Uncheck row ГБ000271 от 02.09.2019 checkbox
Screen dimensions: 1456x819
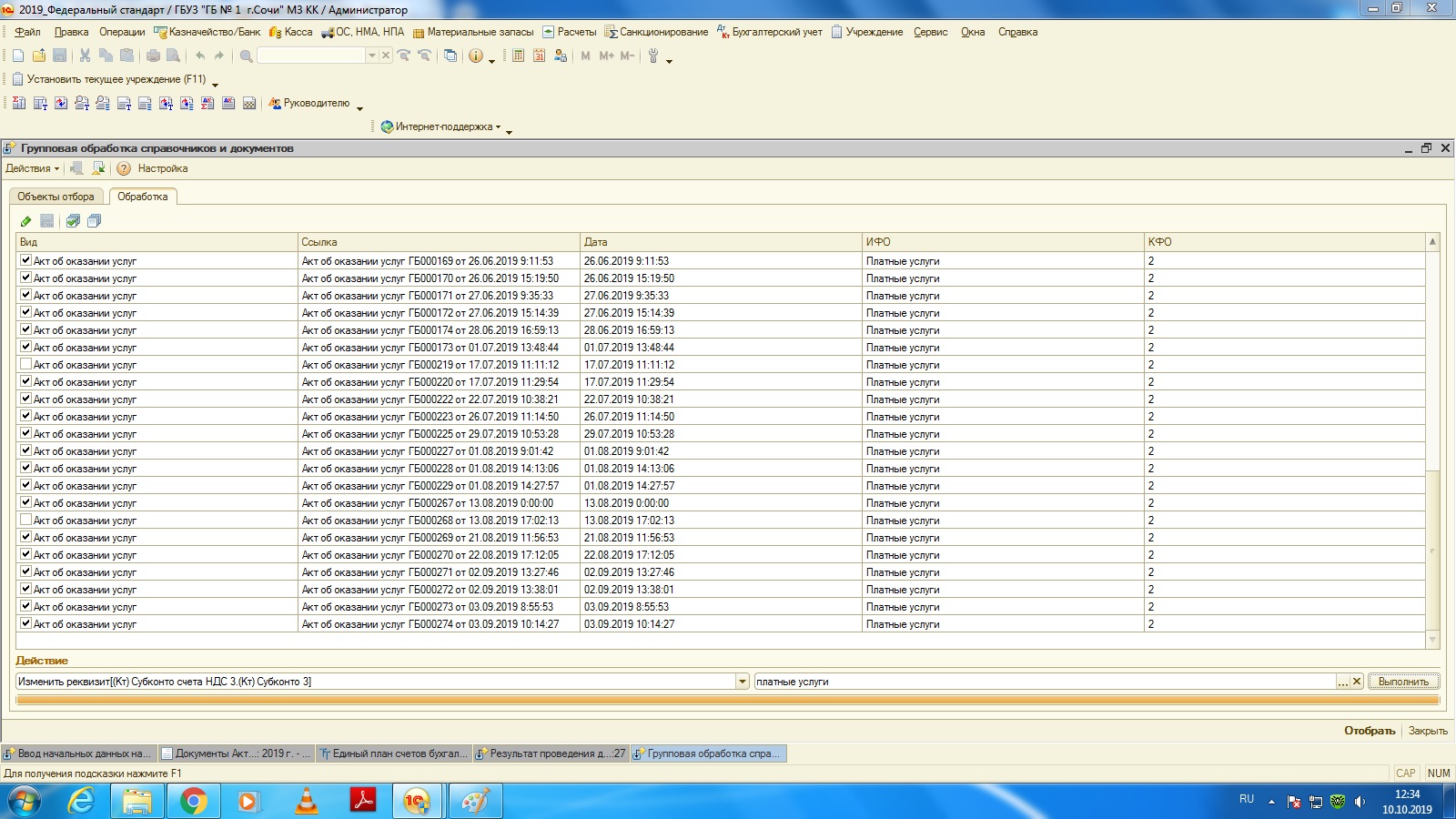coord(25,571)
